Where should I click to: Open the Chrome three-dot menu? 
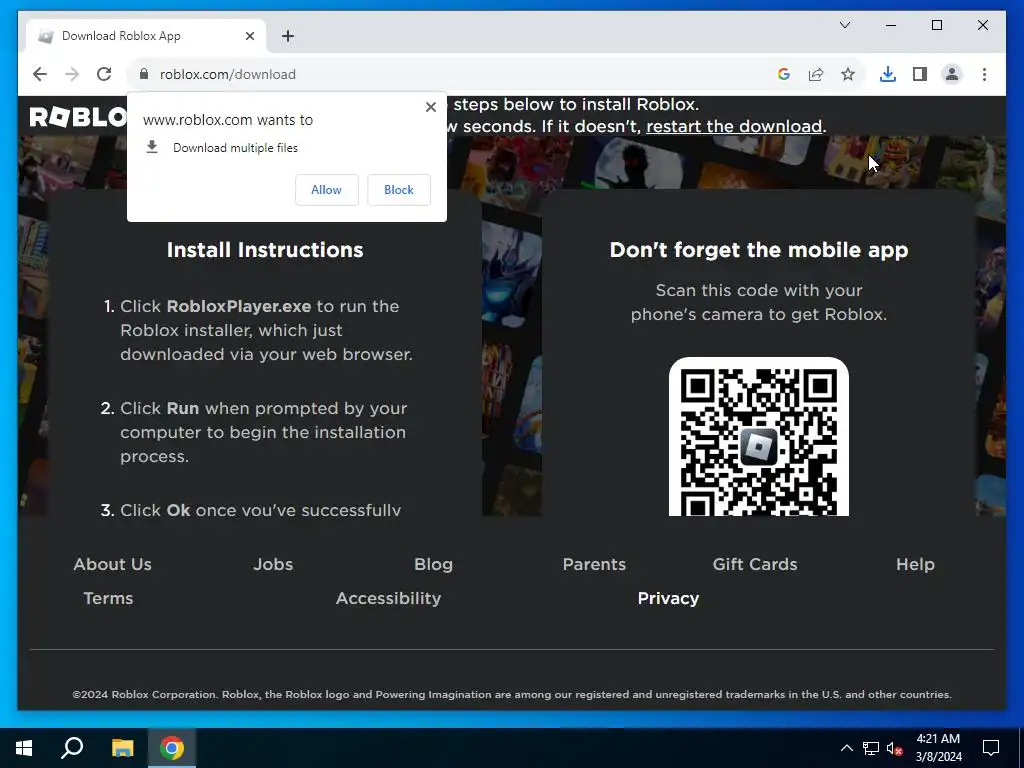click(984, 74)
